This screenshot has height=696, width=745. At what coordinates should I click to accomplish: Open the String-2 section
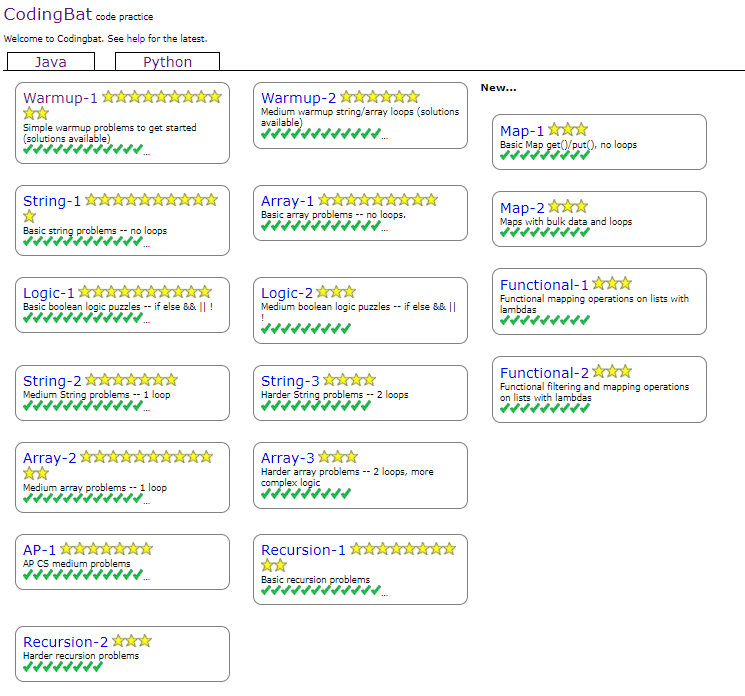pos(52,381)
